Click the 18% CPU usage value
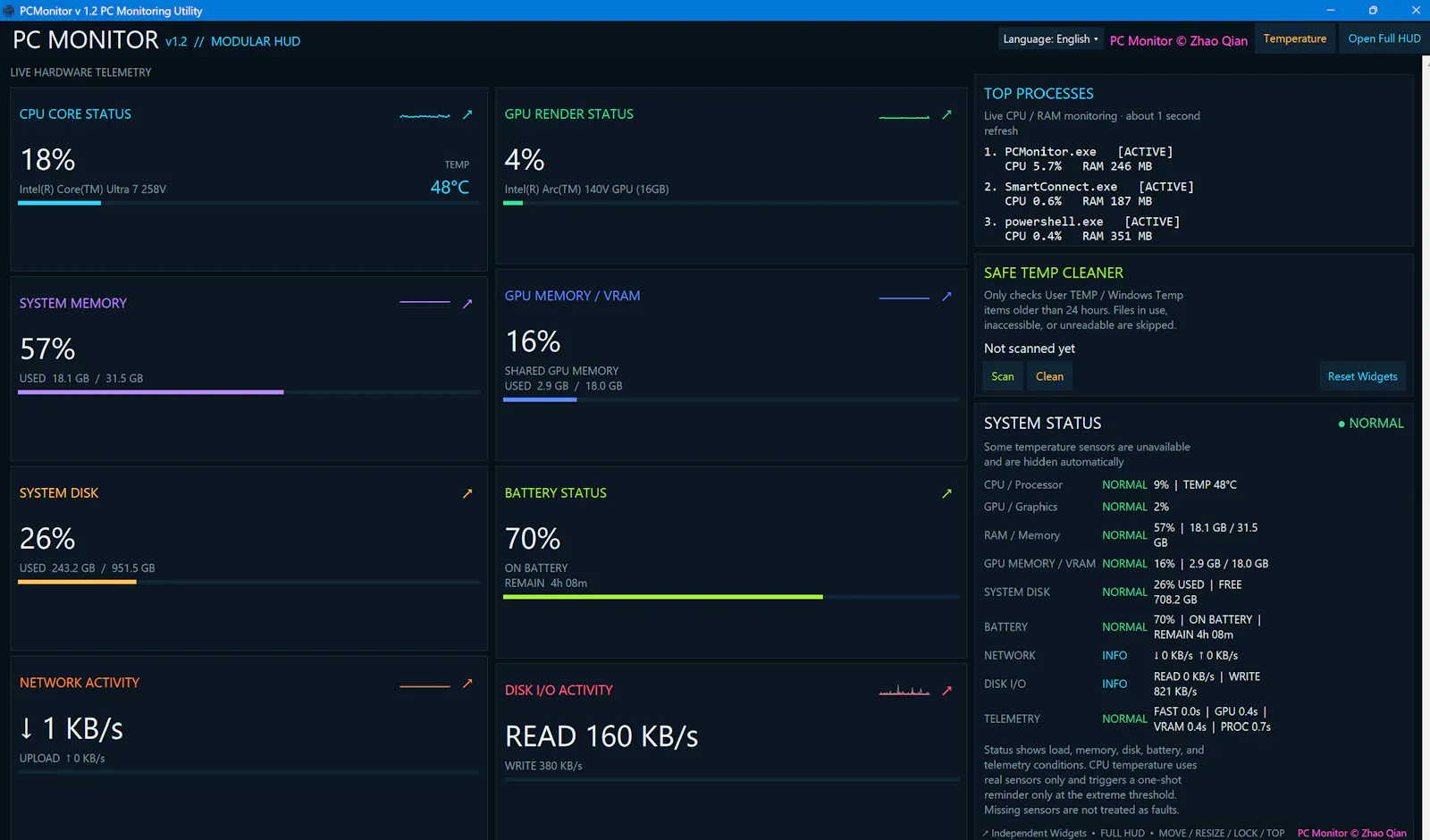Viewport: 1430px width, 840px height. 47,160
